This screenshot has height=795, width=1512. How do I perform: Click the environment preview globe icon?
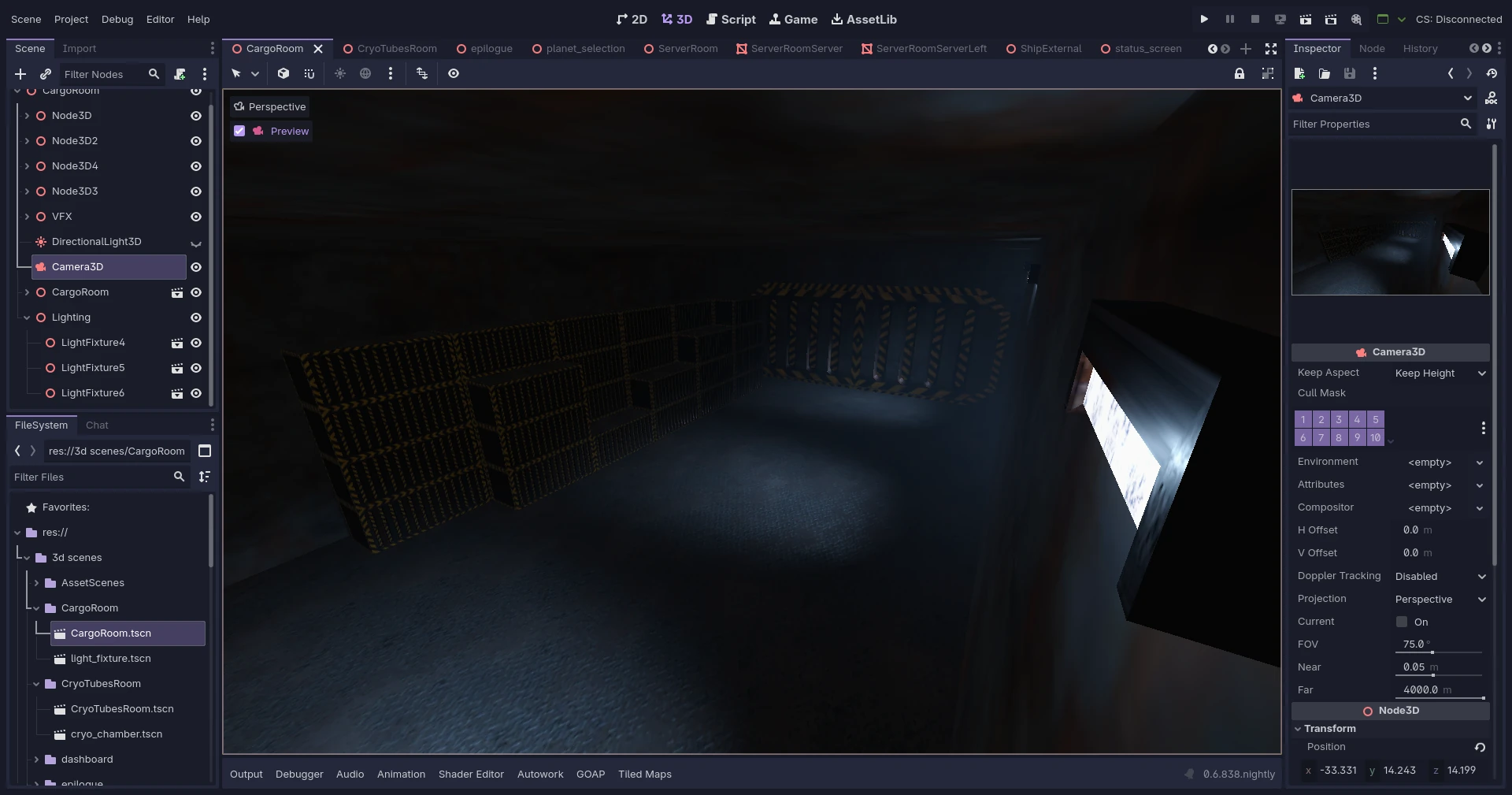tap(365, 73)
